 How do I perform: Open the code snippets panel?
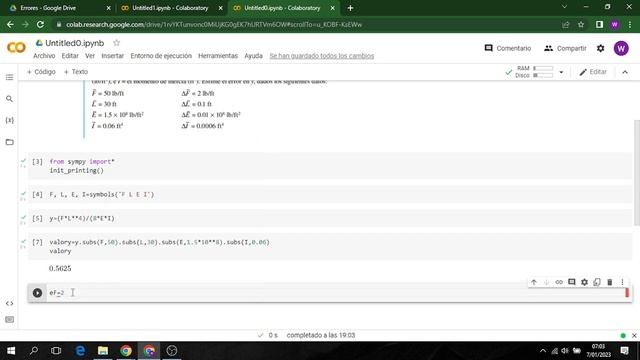pos(9,303)
